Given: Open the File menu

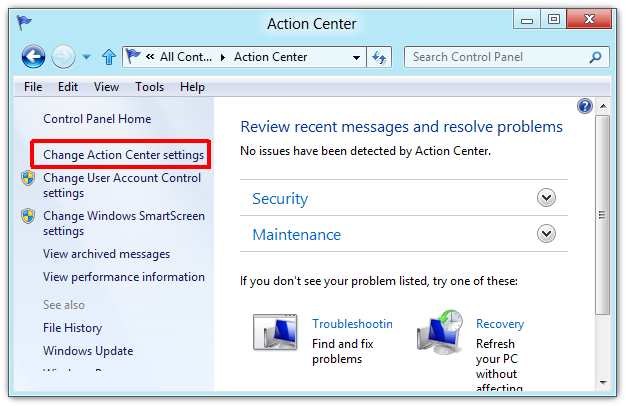Looking at the screenshot, I should coord(33,87).
